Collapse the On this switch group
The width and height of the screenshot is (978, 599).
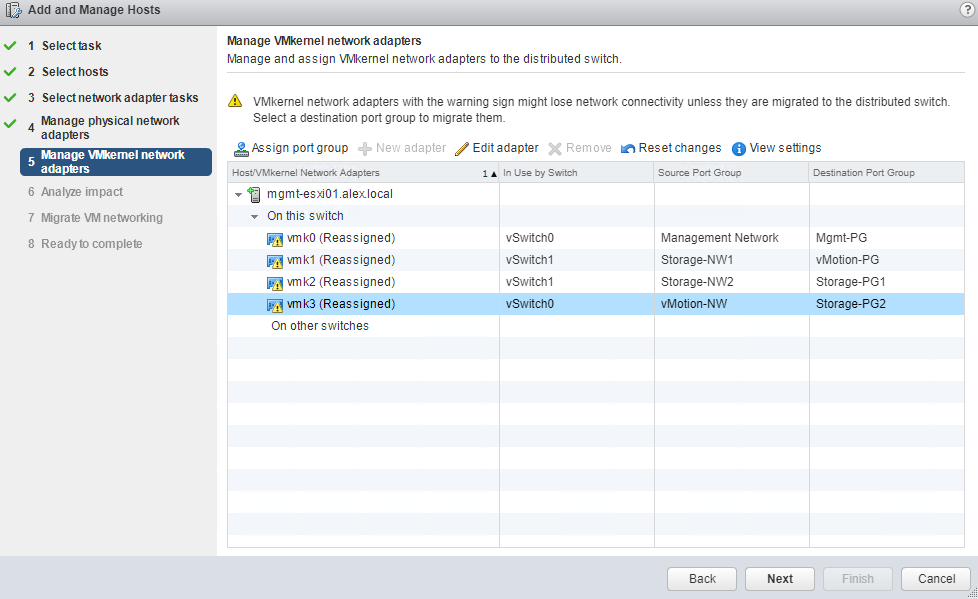coord(255,216)
